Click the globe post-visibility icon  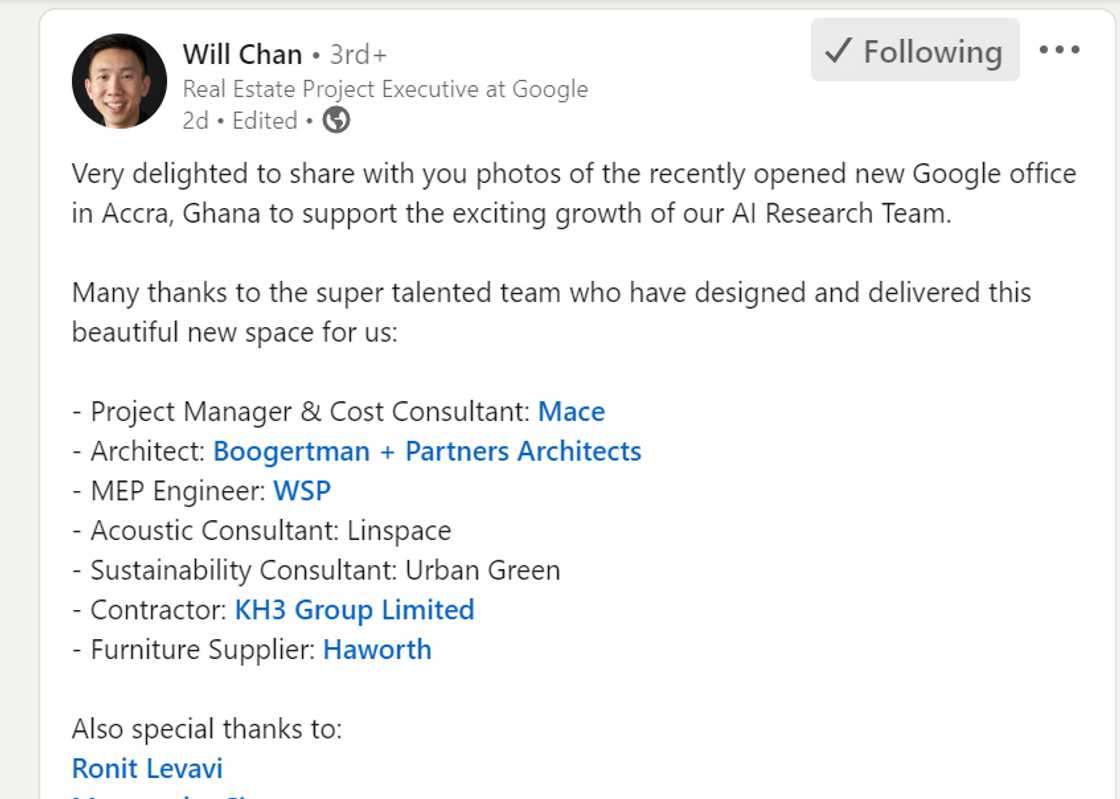[x=336, y=120]
